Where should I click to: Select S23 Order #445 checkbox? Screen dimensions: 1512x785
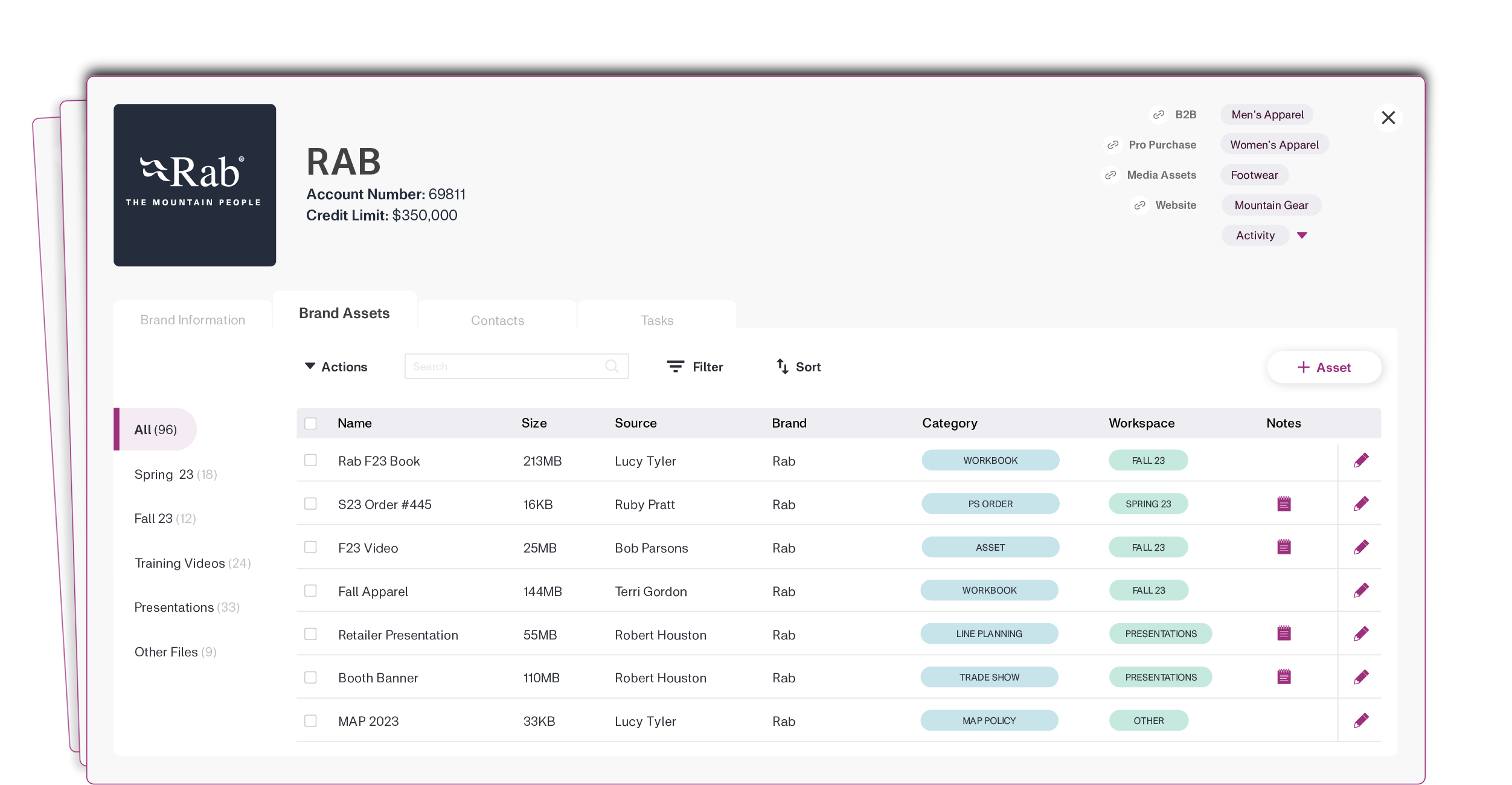pos(310,504)
